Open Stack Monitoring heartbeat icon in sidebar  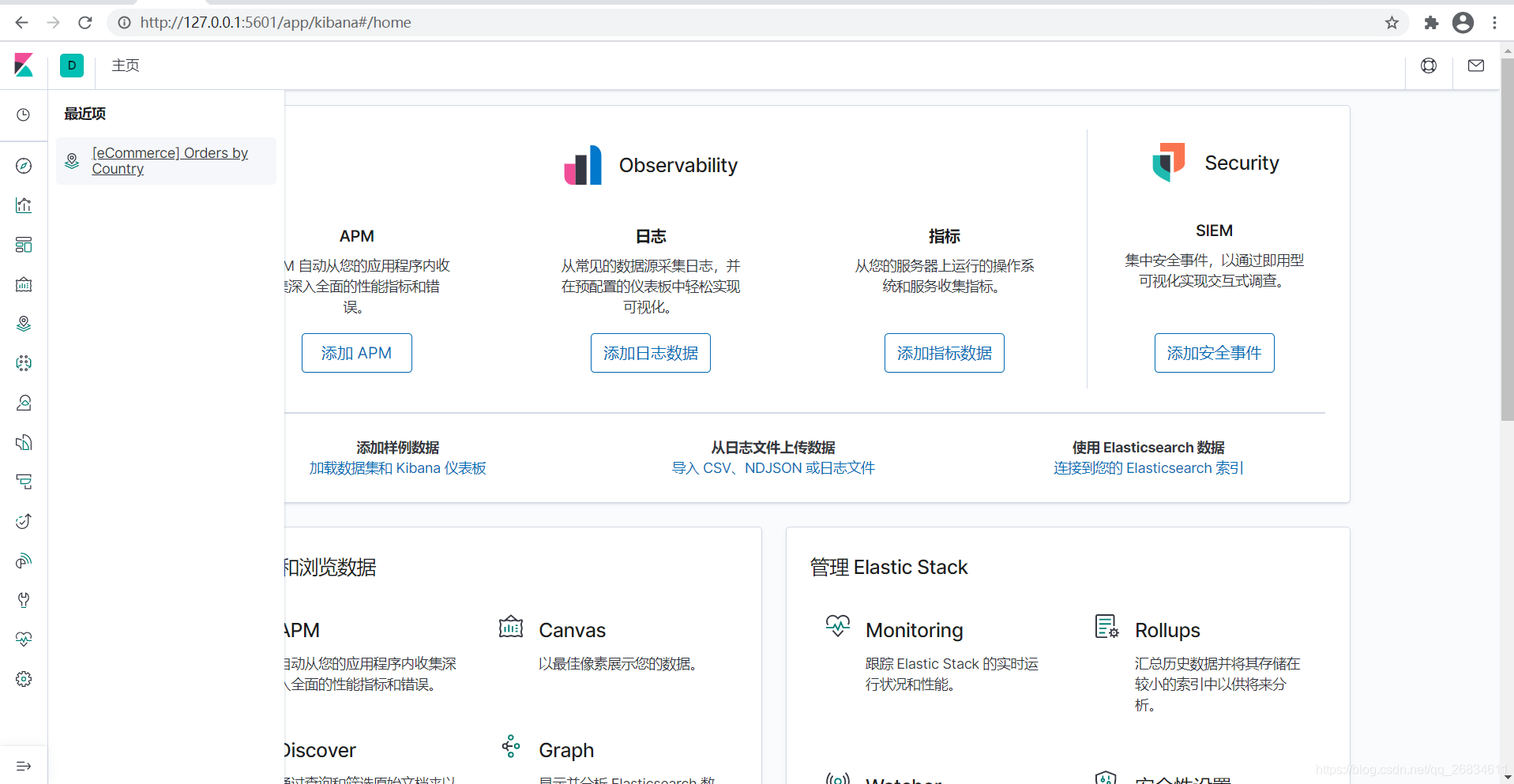(x=24, y=640)
